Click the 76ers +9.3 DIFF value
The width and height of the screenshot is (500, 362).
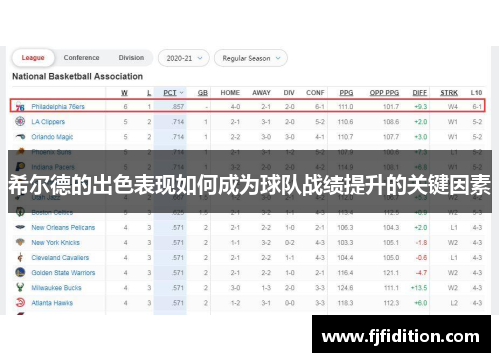421,107
